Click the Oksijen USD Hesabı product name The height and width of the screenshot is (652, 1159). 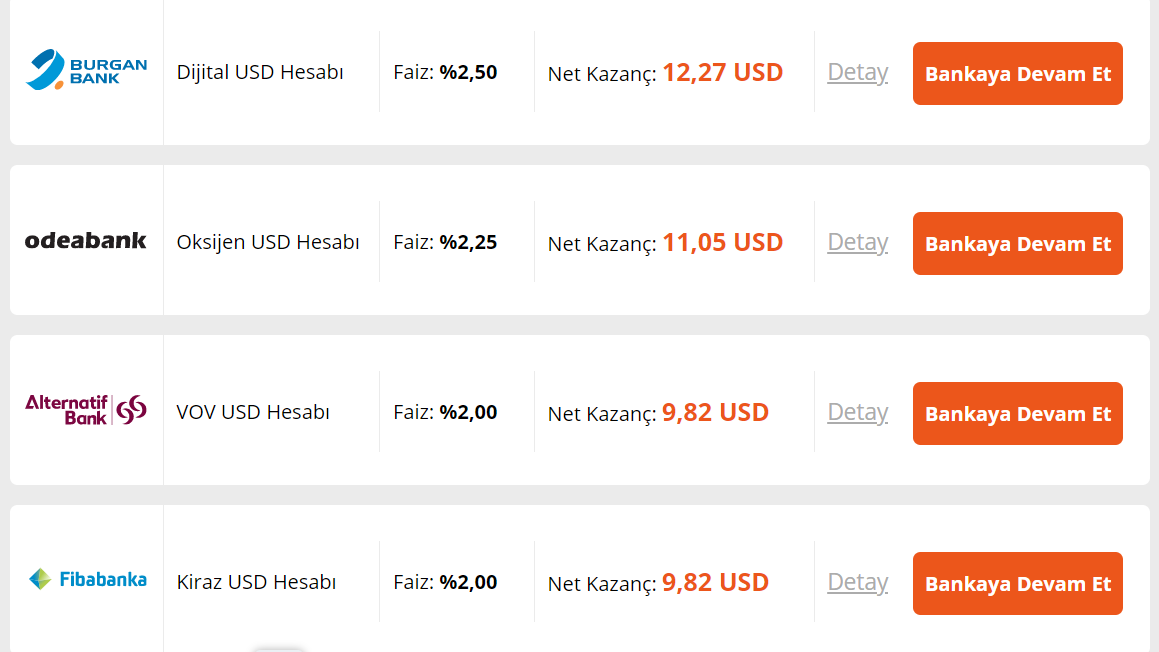267,242
